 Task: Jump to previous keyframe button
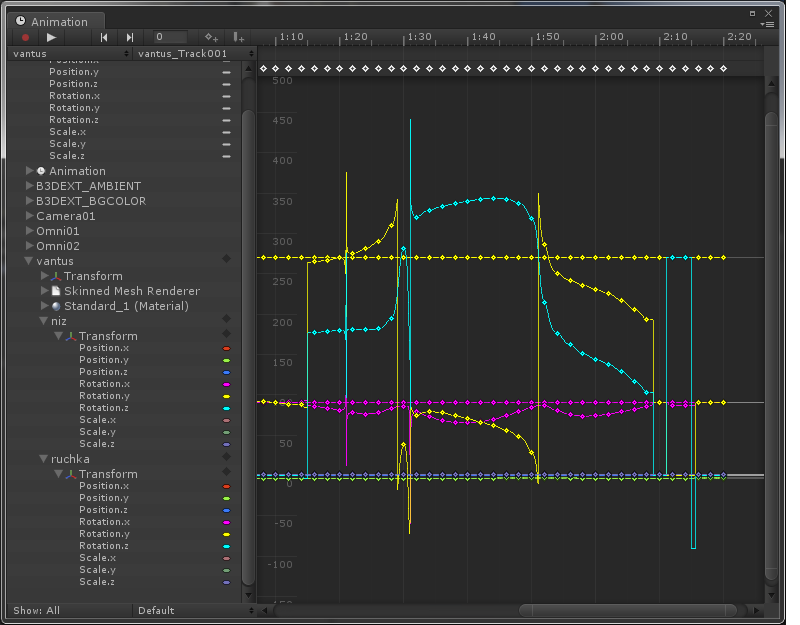104,37
